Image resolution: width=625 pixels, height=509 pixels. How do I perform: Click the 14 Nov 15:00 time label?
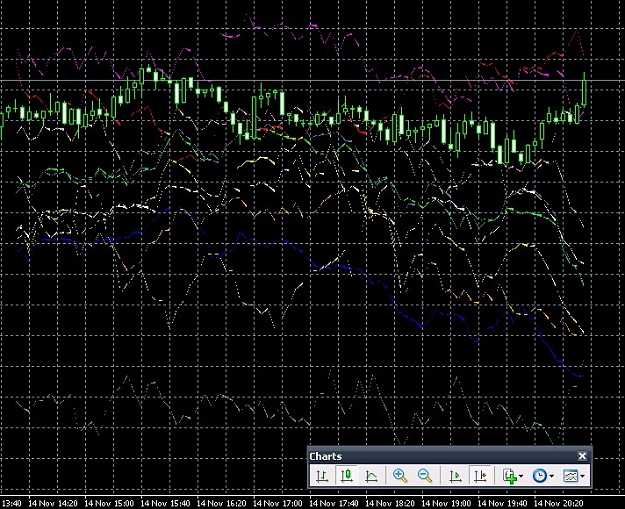(109, 503)
